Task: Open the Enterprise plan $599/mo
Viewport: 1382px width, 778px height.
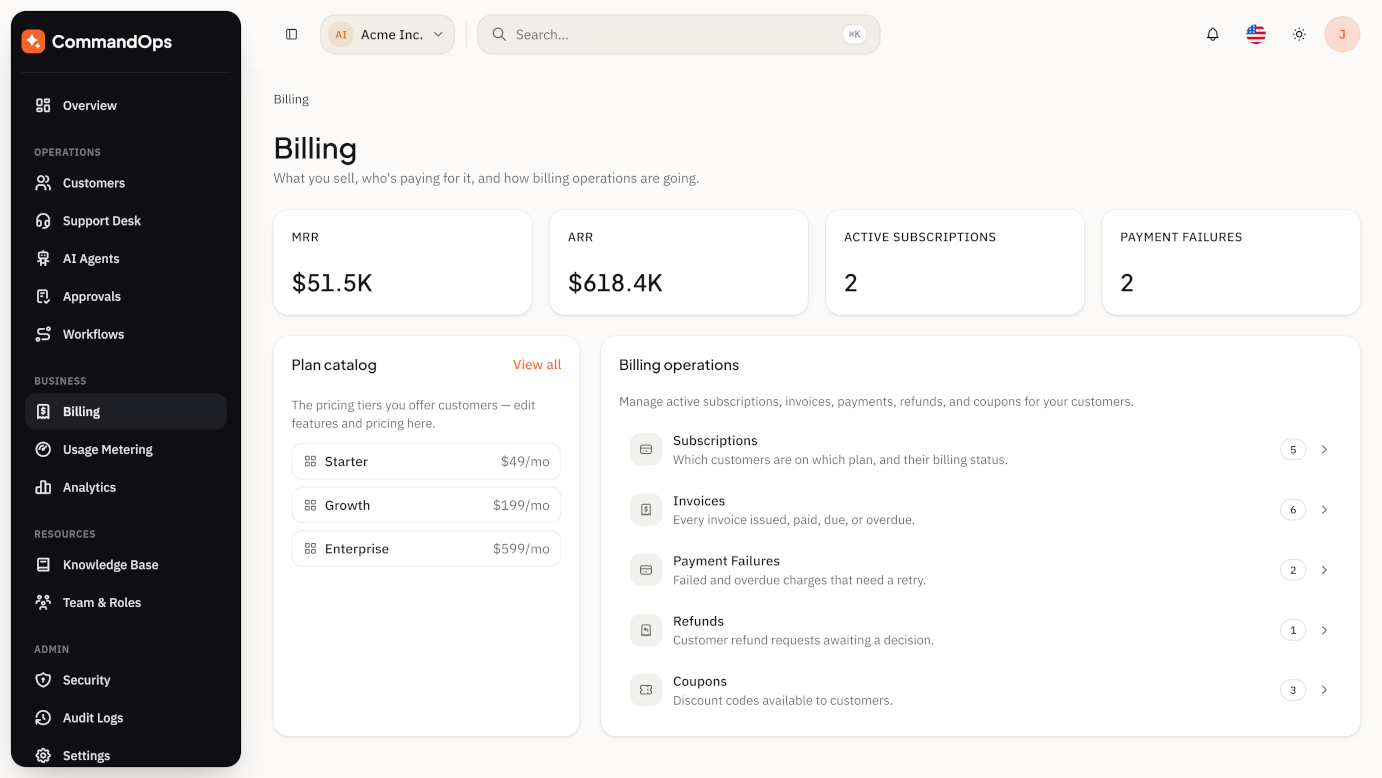Action: [x=426, y=549]
